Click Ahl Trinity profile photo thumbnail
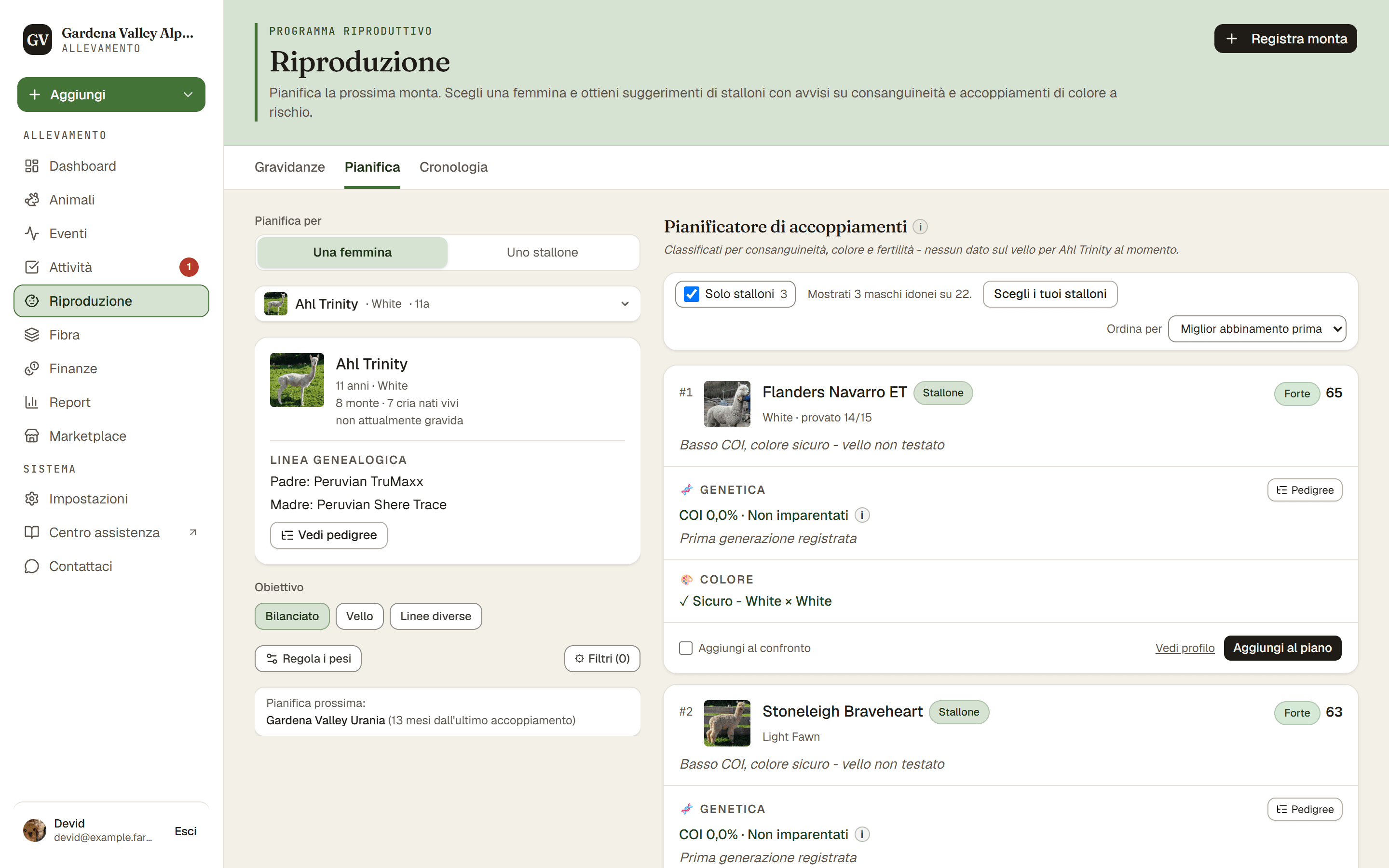The height and width of the screenshot is (868, 1389). point(297,380)
